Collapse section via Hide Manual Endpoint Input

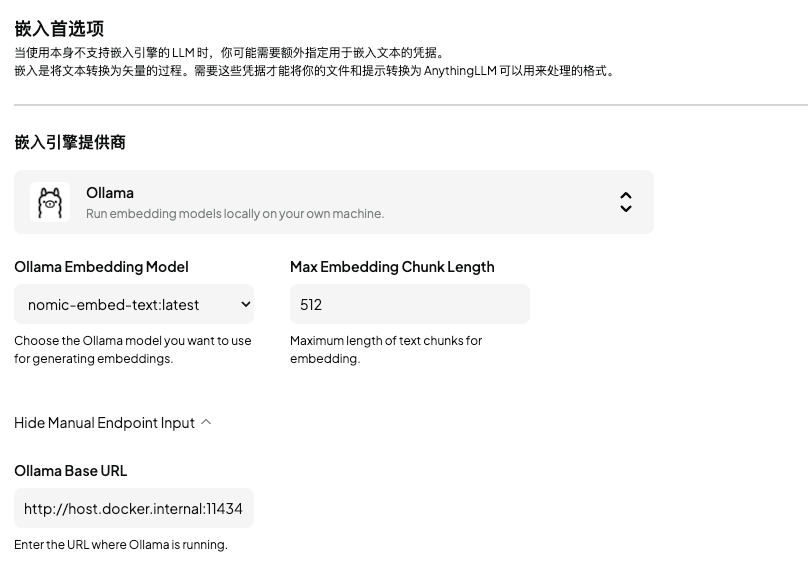pyautogui.click(x=104, y=423)
